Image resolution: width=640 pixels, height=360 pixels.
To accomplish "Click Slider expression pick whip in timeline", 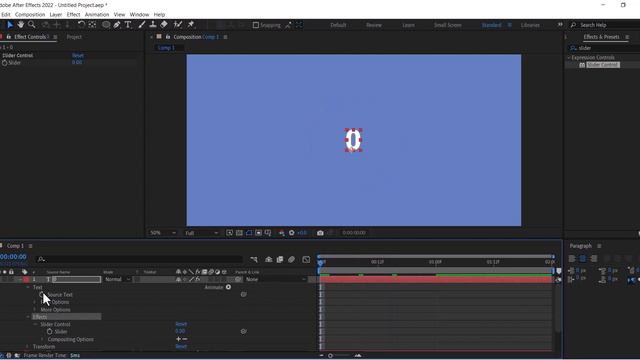I will 244,331.
